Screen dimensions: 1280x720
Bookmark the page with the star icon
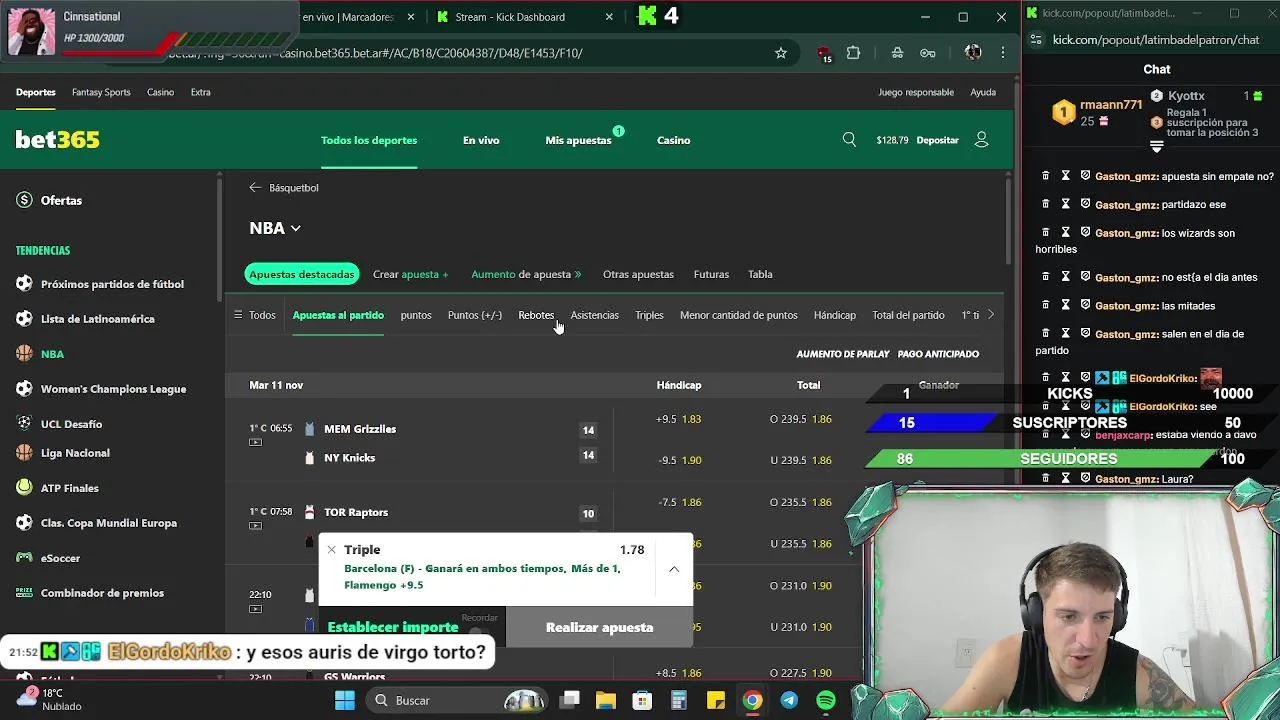click(781, 53)
